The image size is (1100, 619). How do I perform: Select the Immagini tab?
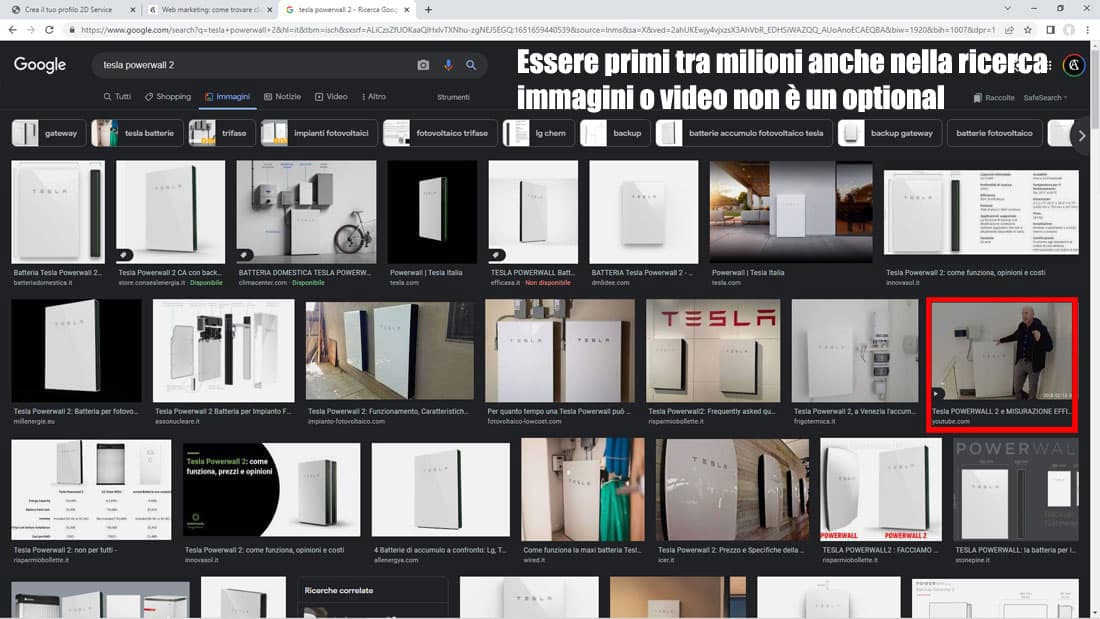[227, 97]
